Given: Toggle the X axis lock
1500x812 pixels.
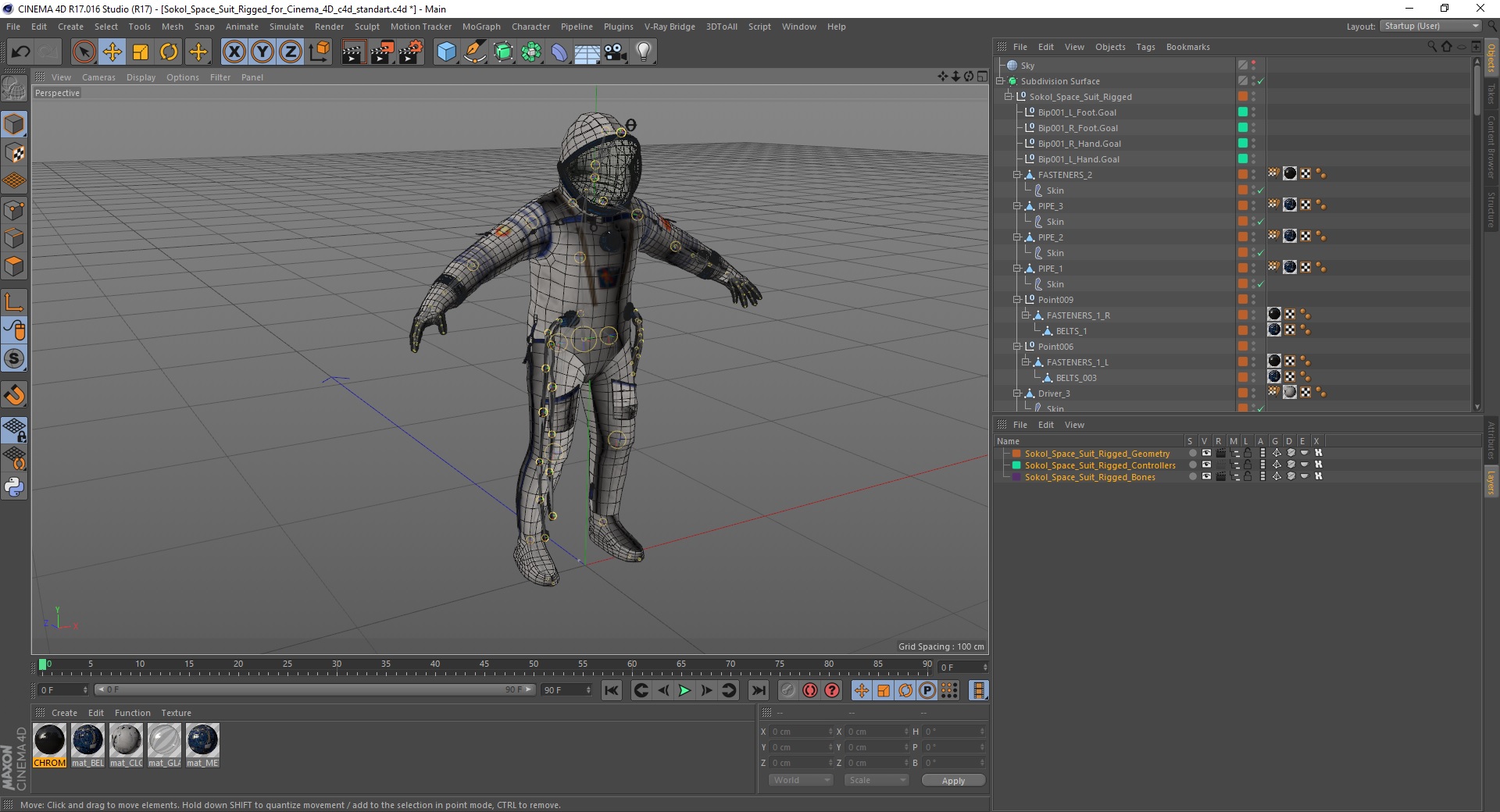Looking at the screenshot, I should pyautogui.click(x=234, y=52).
